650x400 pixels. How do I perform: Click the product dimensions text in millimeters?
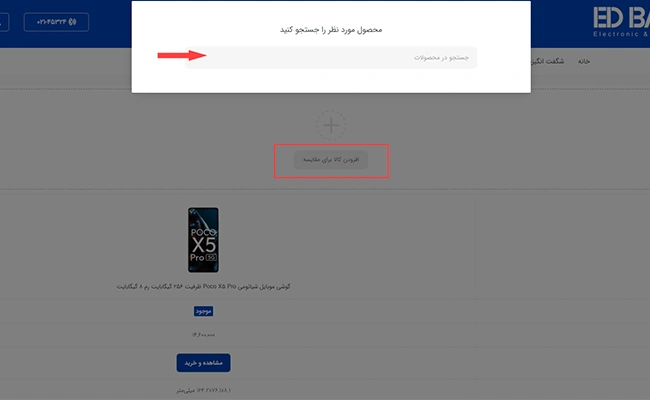[x=203, y=390]
